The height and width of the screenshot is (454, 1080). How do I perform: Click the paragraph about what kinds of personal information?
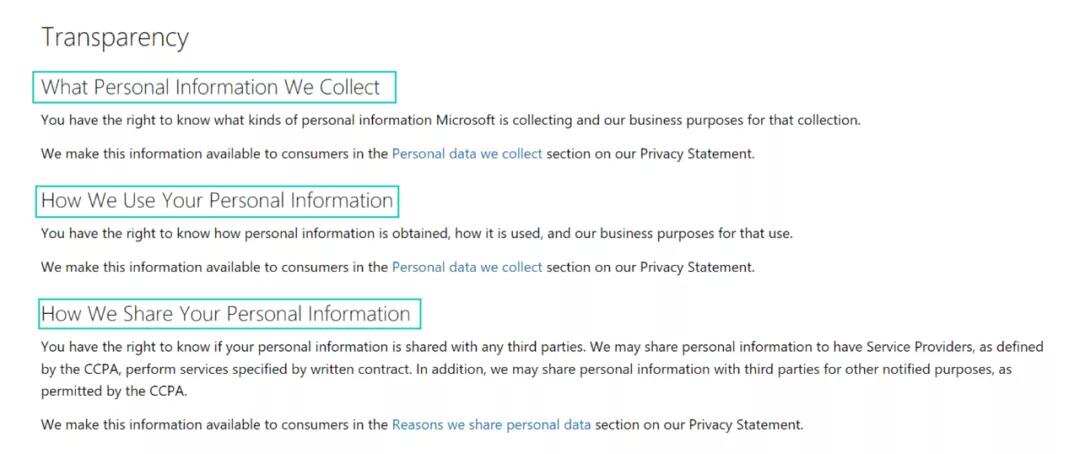coord(450,120)
